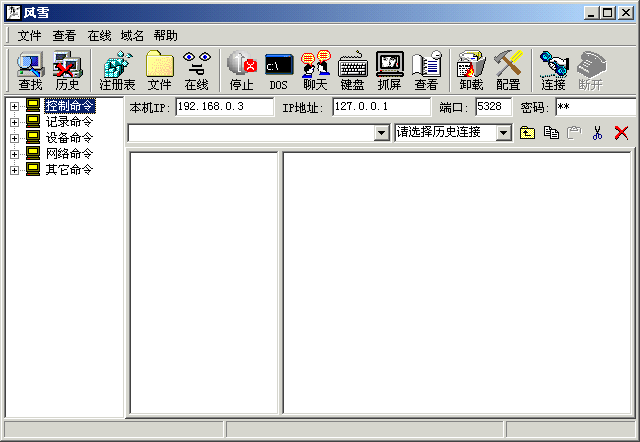Click the 连接 (Connect) toolbar icon
The height and width of the screenshot is (442, 640).
click(553, 70)
